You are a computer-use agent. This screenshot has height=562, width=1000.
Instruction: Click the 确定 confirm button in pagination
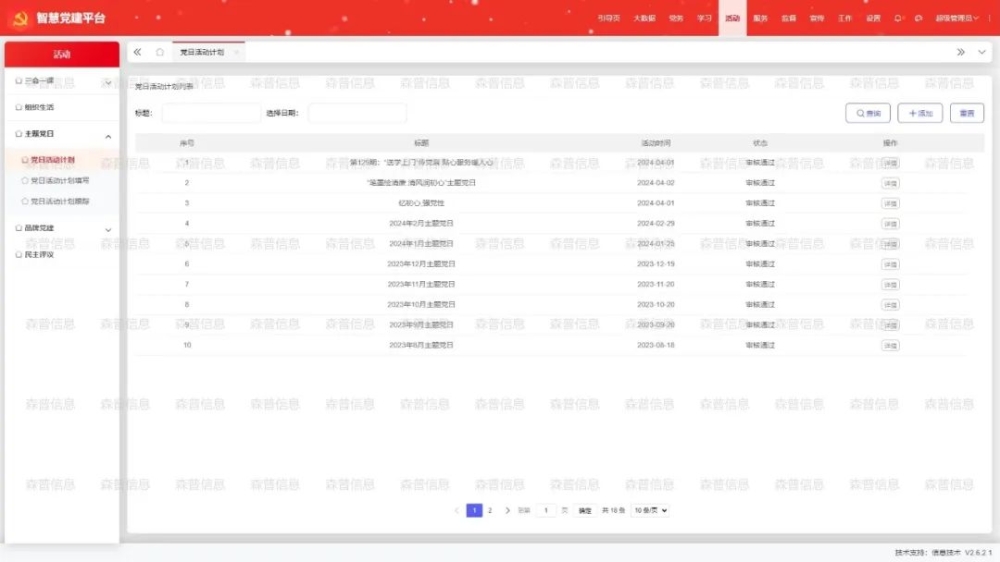coord(585,510)
